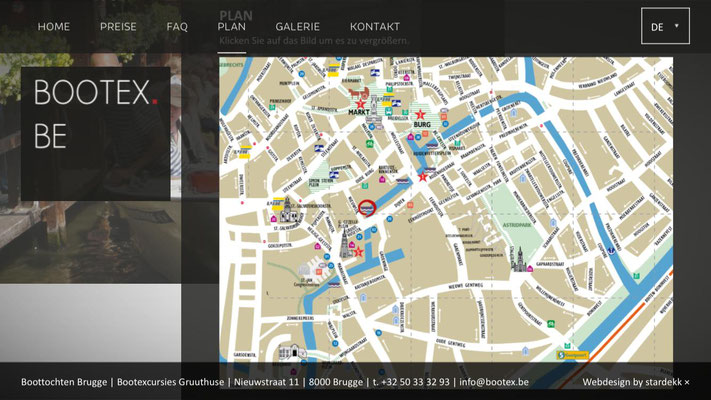Click the anchor icon on the eastern canal
Screen dimensions: 711x400
click(611, 249)
